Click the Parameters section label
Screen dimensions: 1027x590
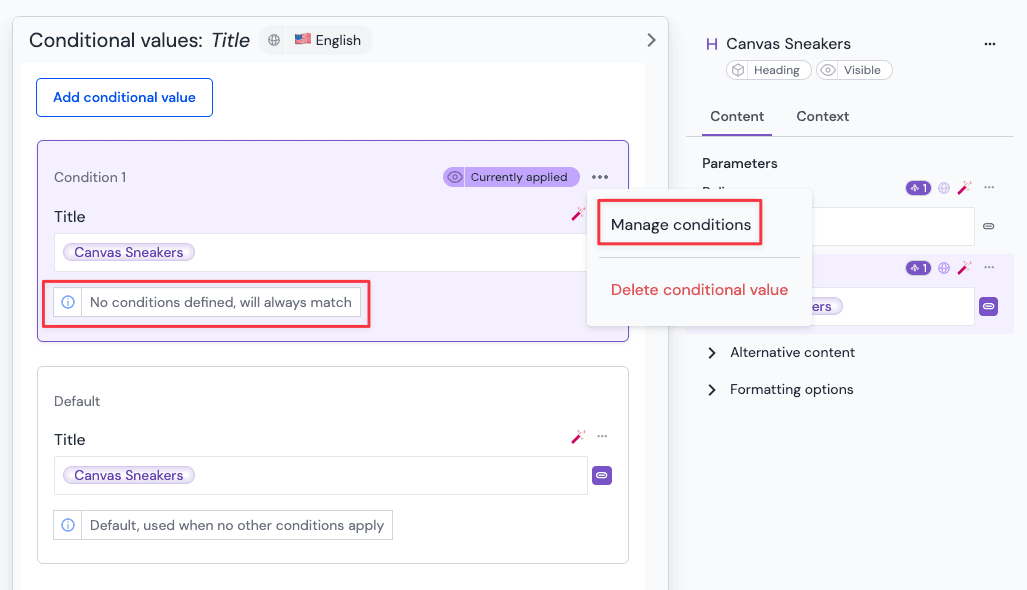pyautogui.click(x=739, y=163)
